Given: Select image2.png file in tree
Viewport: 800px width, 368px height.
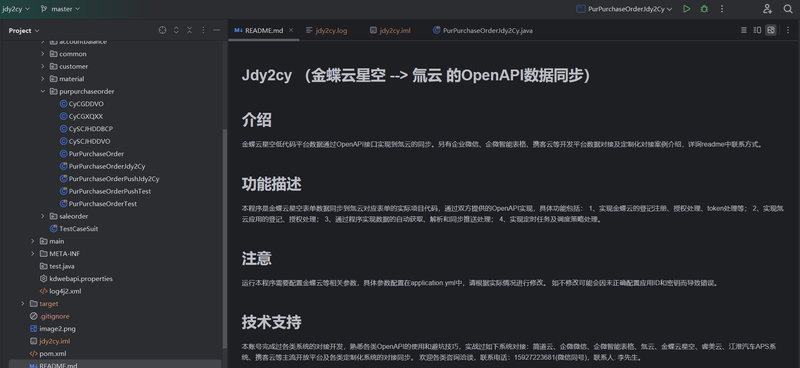Looking at the screenshot, I should 57,329.
